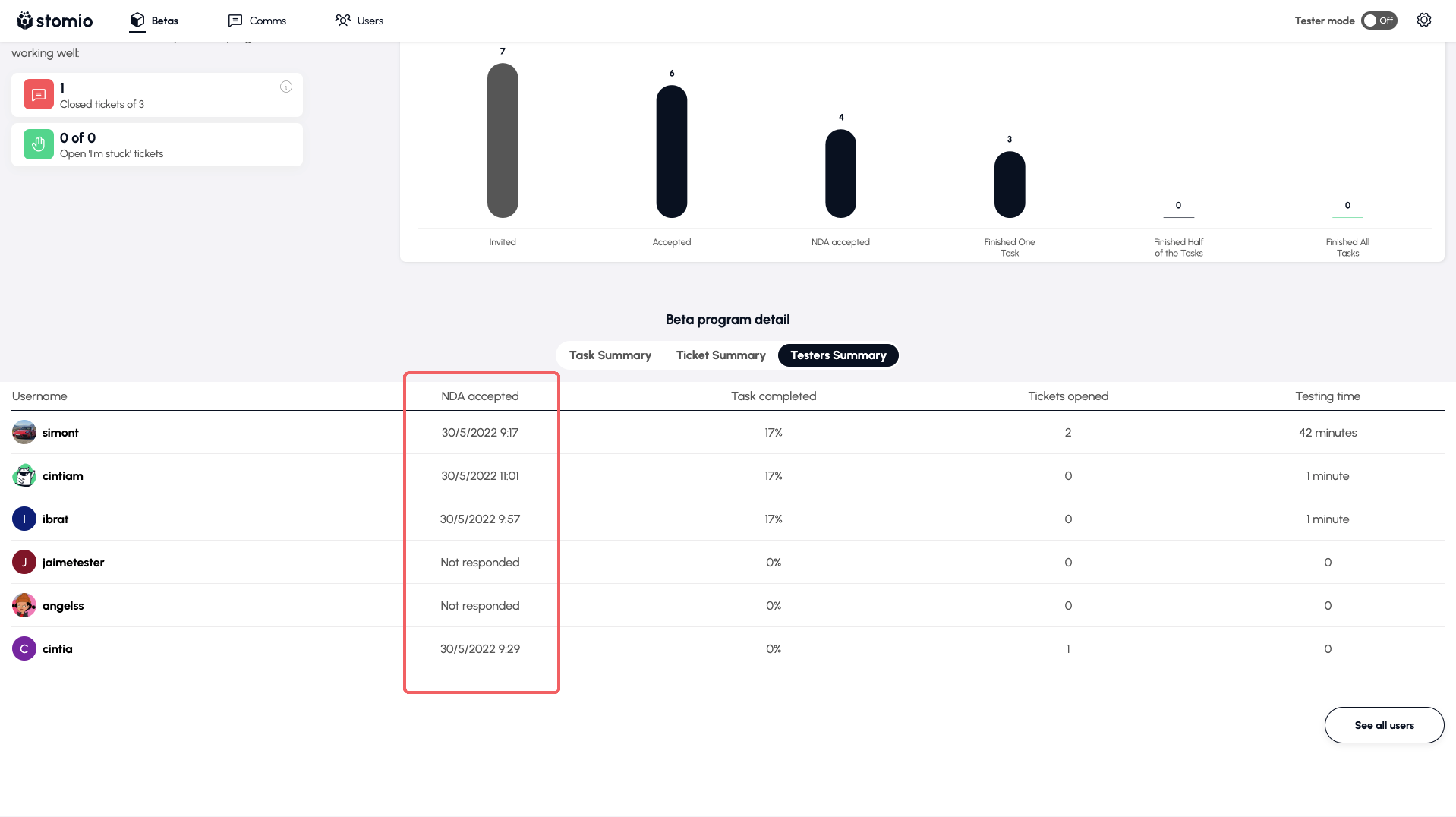The image size is (1456, 817).
Task: Switch to Task Summary tab
Action: [610, 355]
